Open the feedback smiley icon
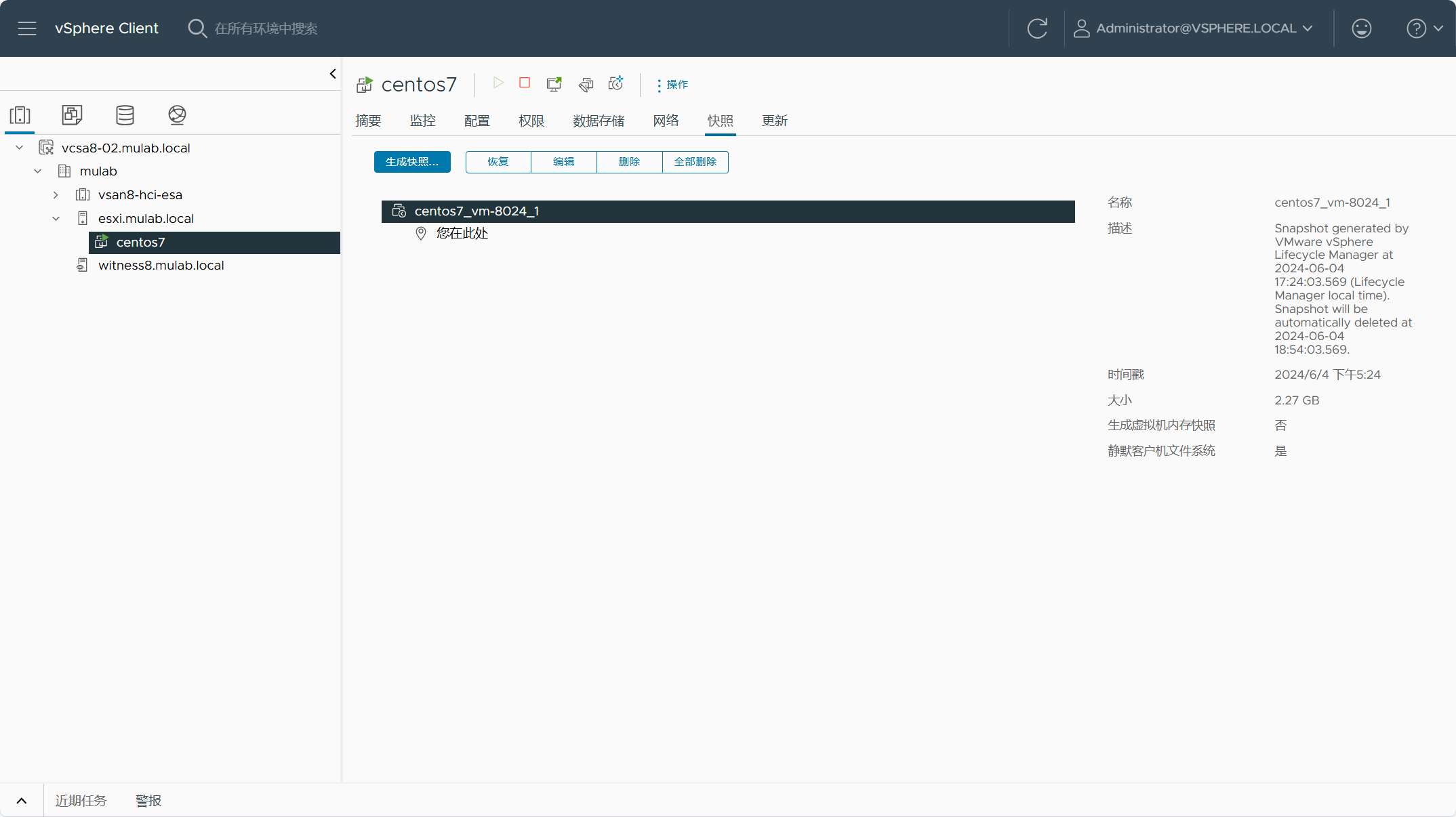Image resolution: width=1456 pixels, height=817 pixels. pos(1361,28)
